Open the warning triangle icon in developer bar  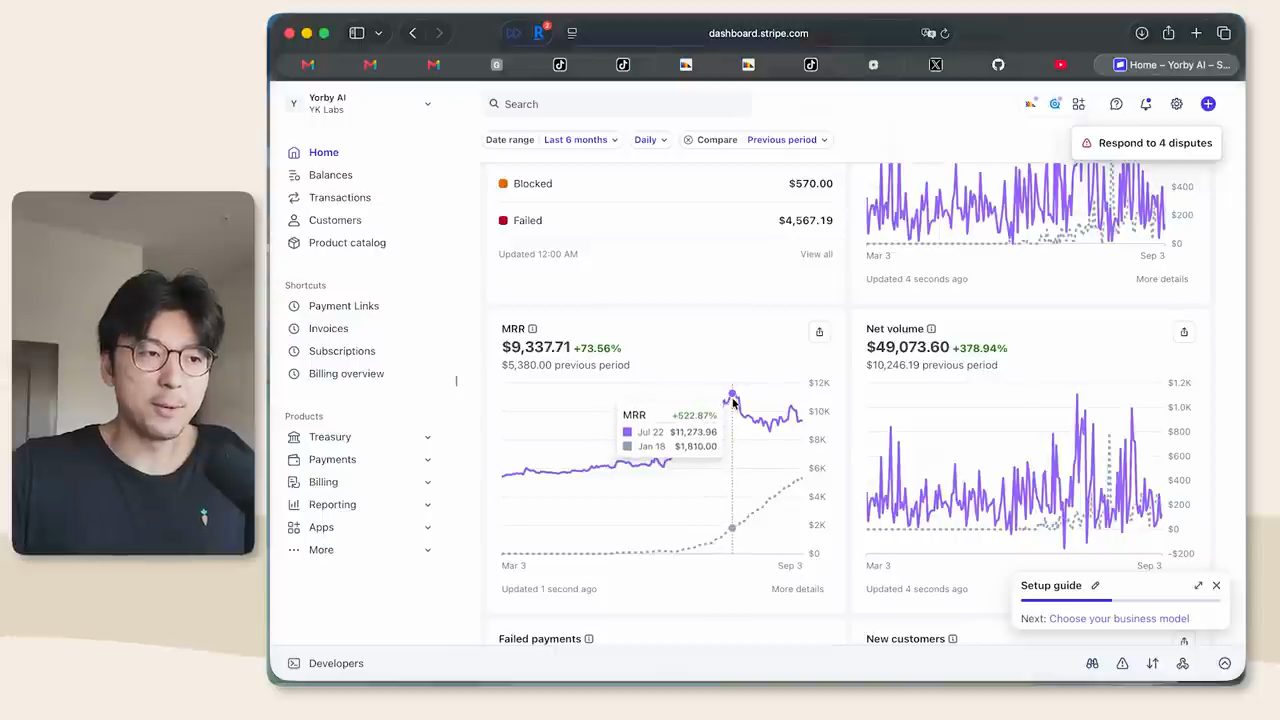point(1122,664)
